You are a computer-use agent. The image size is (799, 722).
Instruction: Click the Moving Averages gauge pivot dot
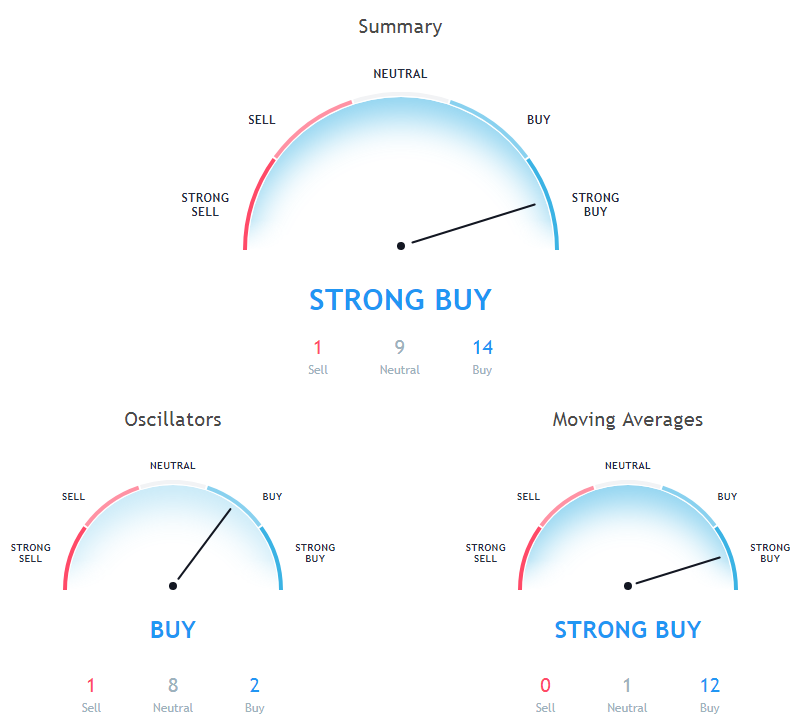pyautogui.click(x=628, y=586)
